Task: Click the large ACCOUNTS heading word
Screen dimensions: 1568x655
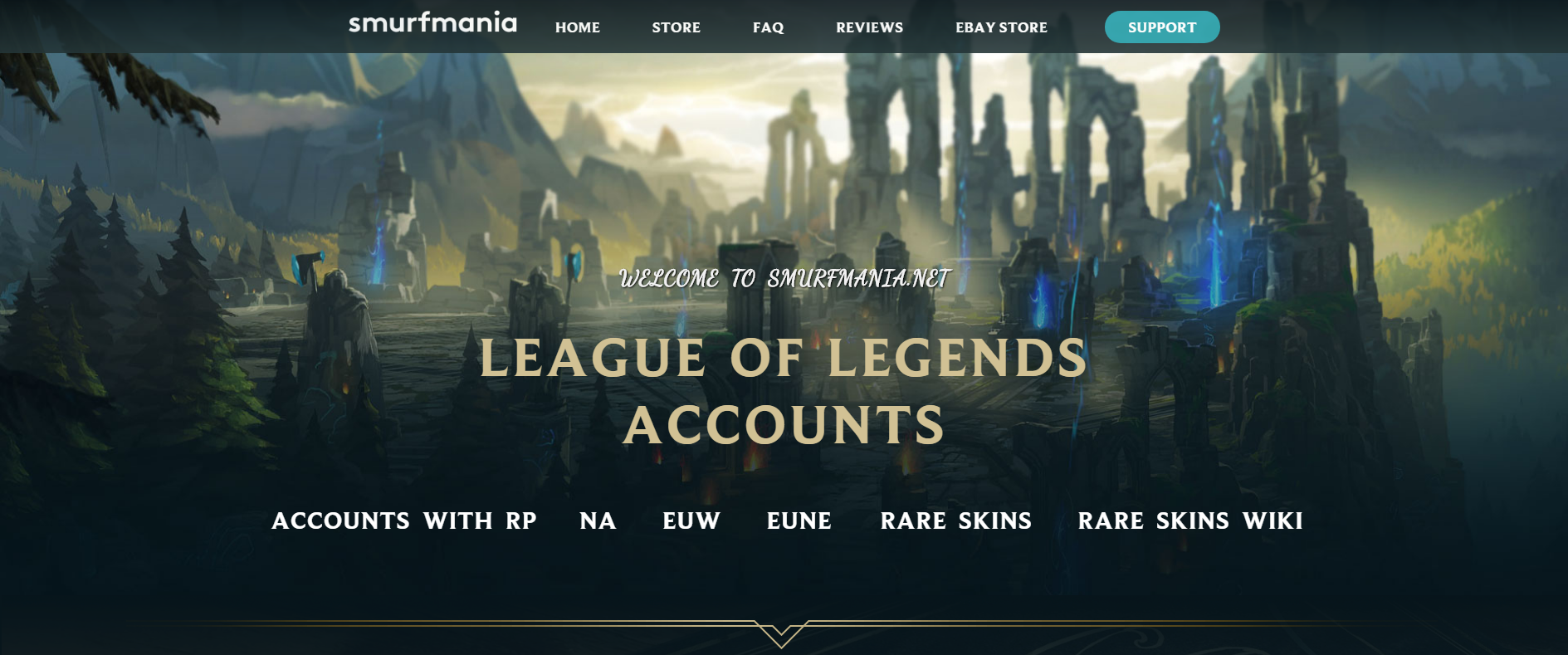Action: click(784, 425)
